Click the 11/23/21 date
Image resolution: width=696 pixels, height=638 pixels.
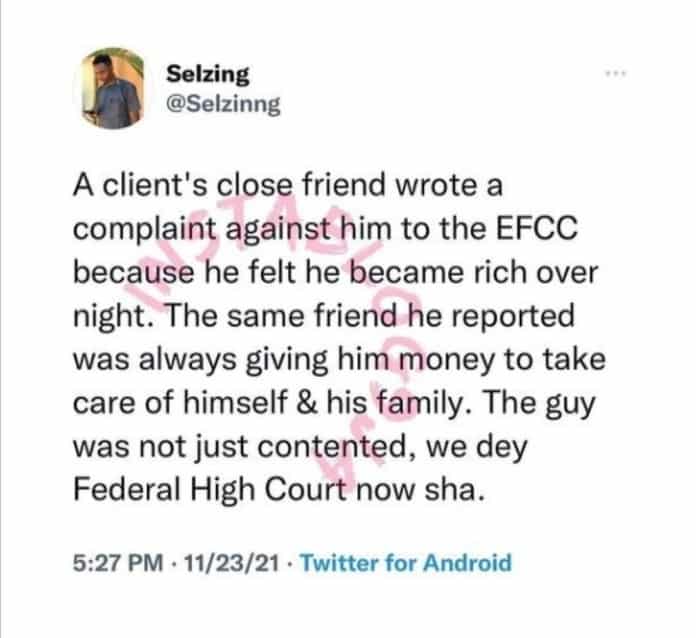231,563
